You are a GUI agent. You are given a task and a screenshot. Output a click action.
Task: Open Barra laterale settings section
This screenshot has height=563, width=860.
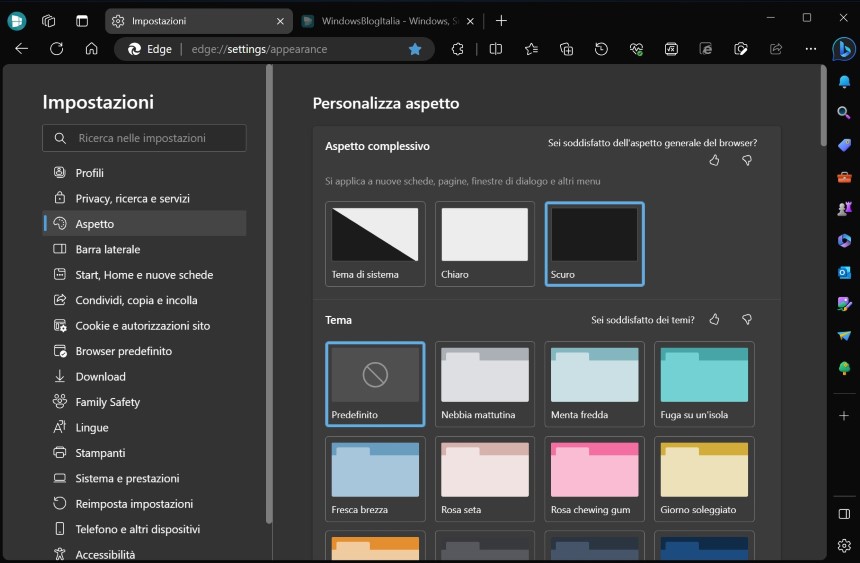(x=144, y=249)
